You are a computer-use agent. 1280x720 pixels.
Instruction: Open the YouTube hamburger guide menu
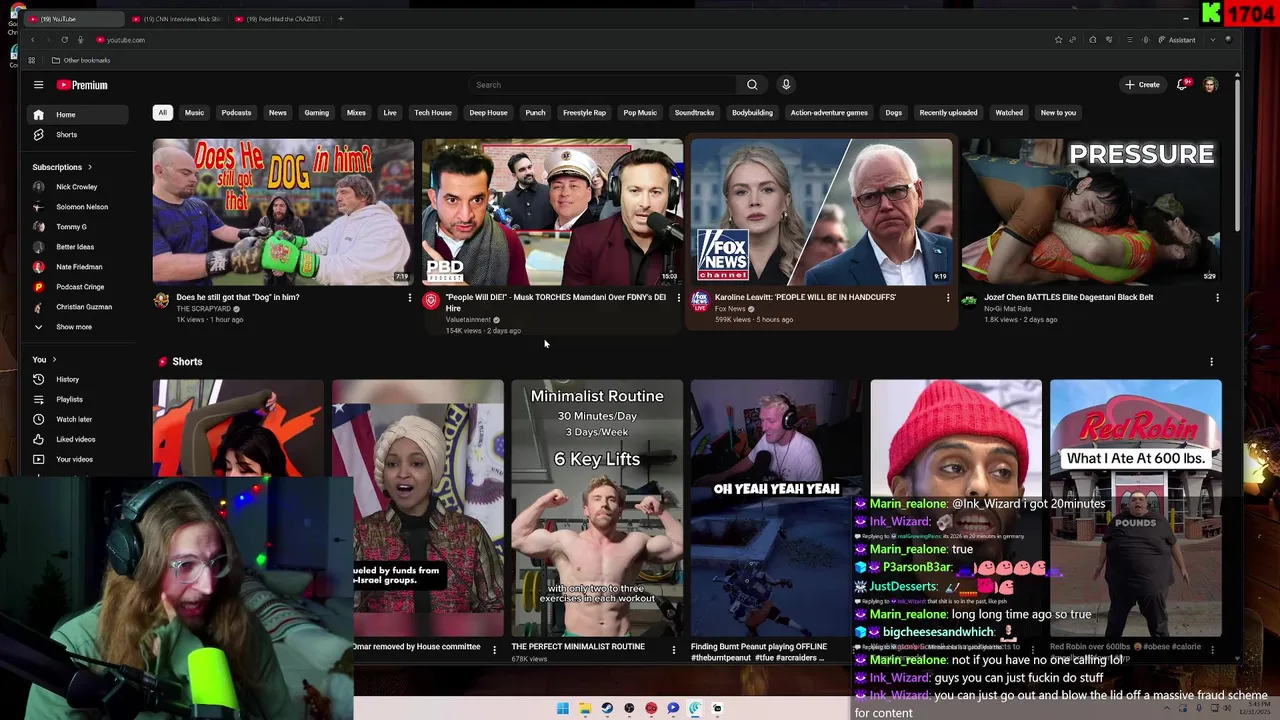[x=38, y=85]
